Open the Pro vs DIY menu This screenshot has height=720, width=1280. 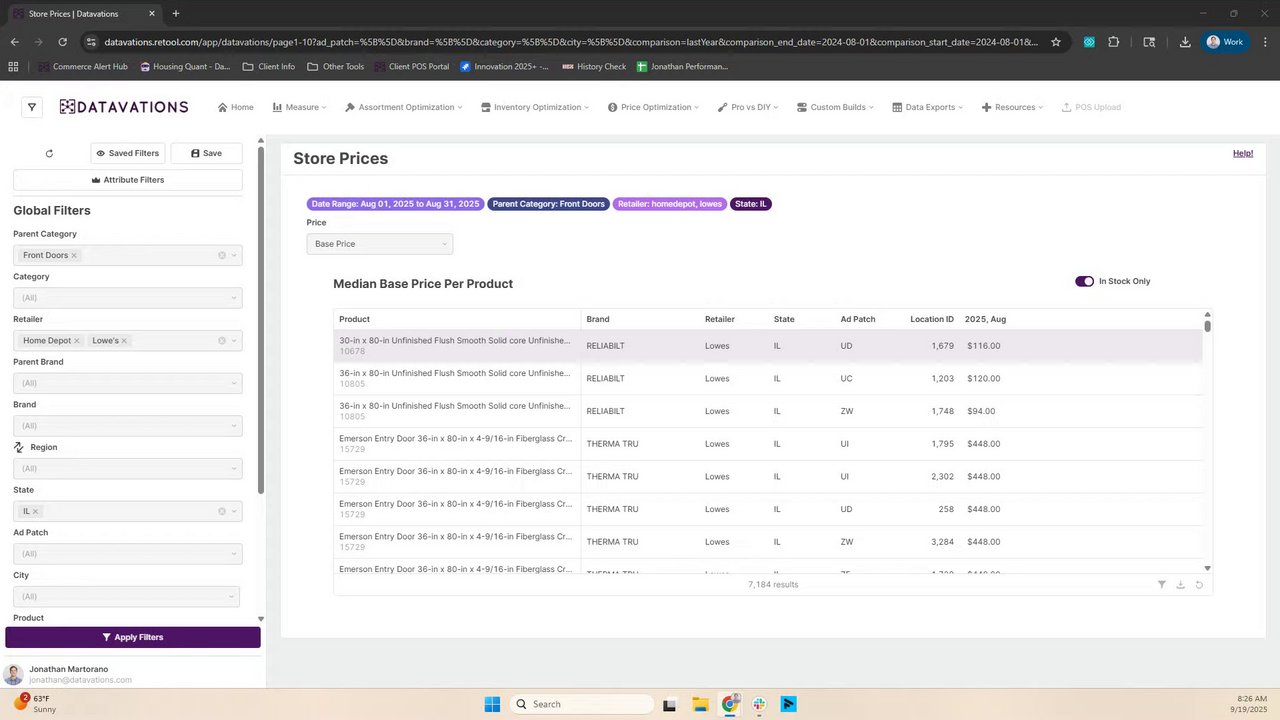[x=748, y=107]
